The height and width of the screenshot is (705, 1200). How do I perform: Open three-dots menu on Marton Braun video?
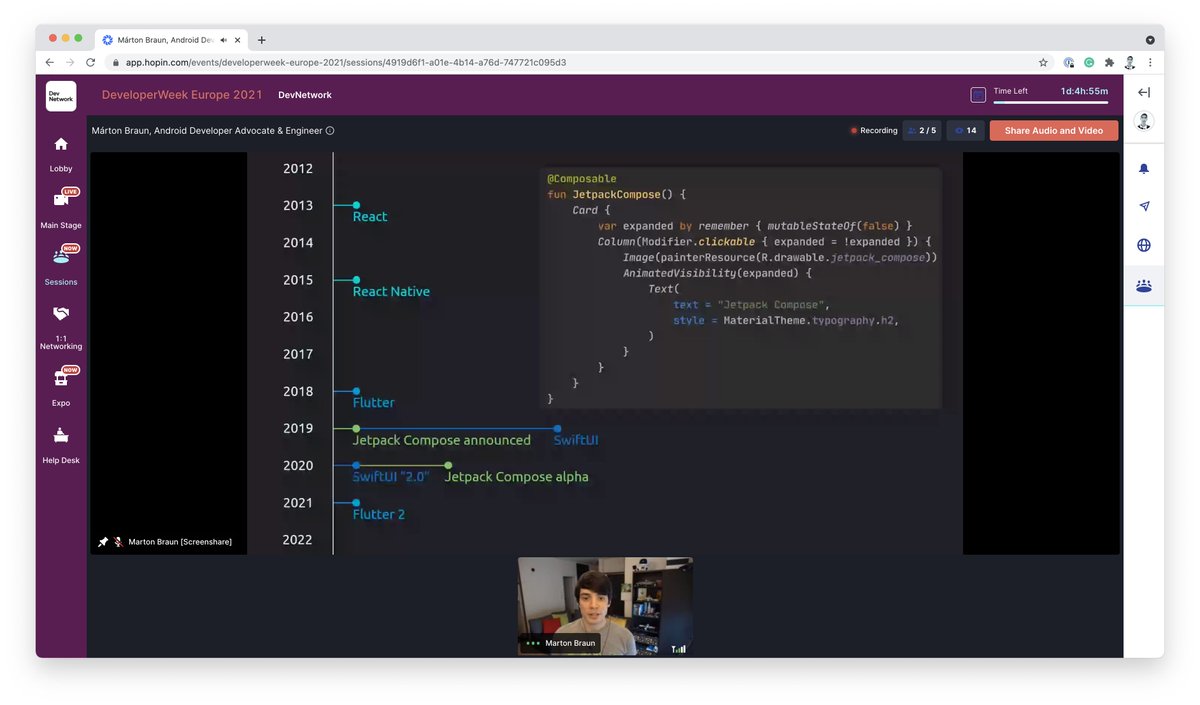pyautogui.click(x=533, y=643)
